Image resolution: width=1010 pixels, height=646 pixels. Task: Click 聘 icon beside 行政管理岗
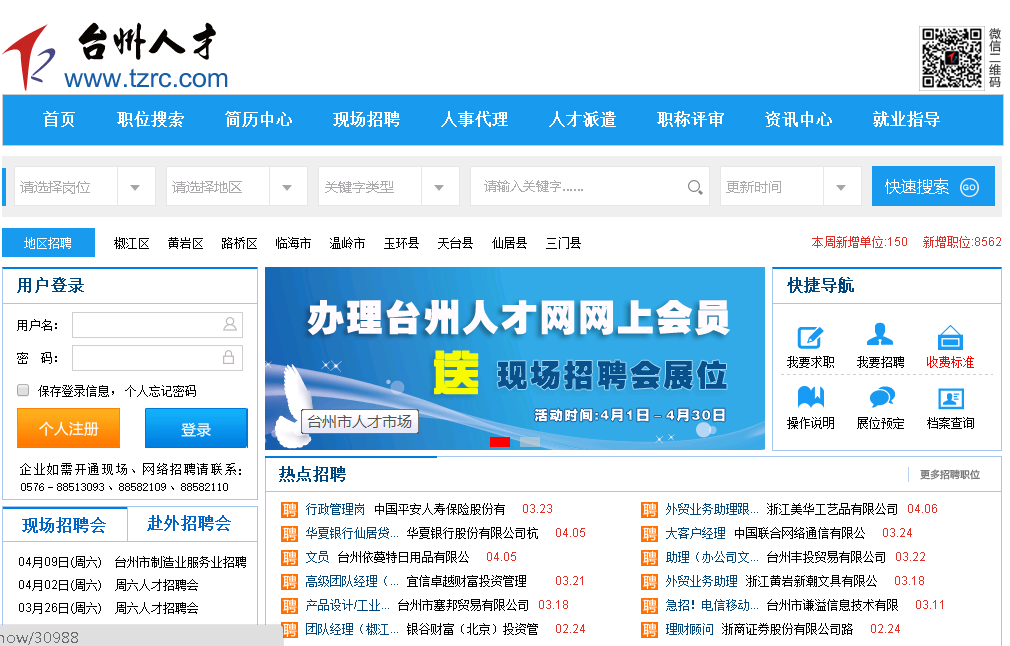[x=289, y=510]
